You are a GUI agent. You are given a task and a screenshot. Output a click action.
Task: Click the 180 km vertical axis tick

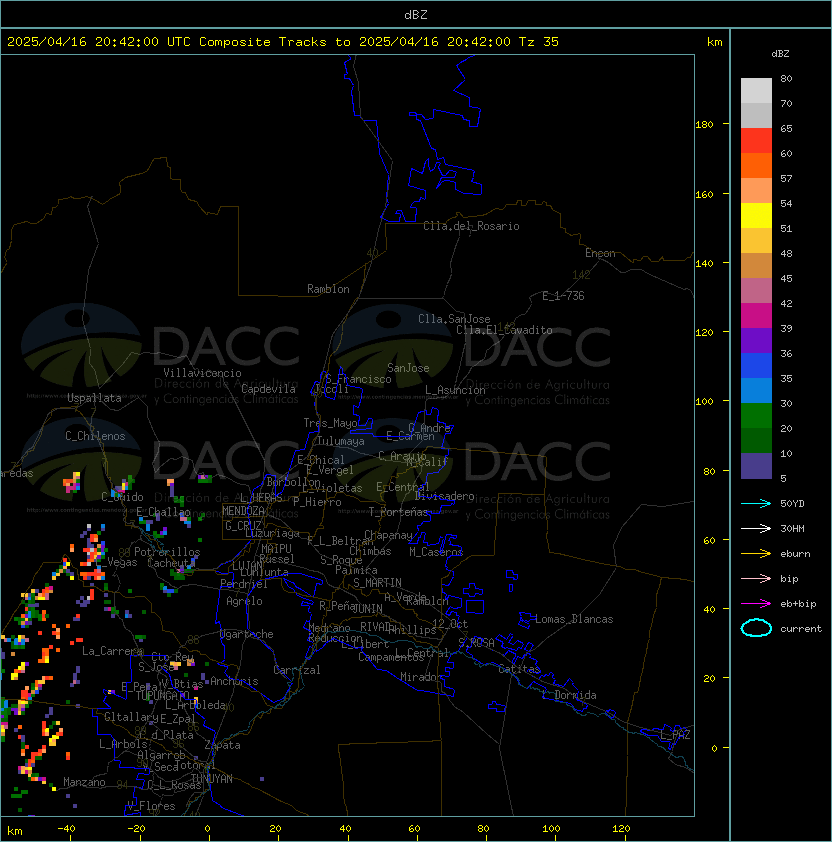click(x=704, y=125)
